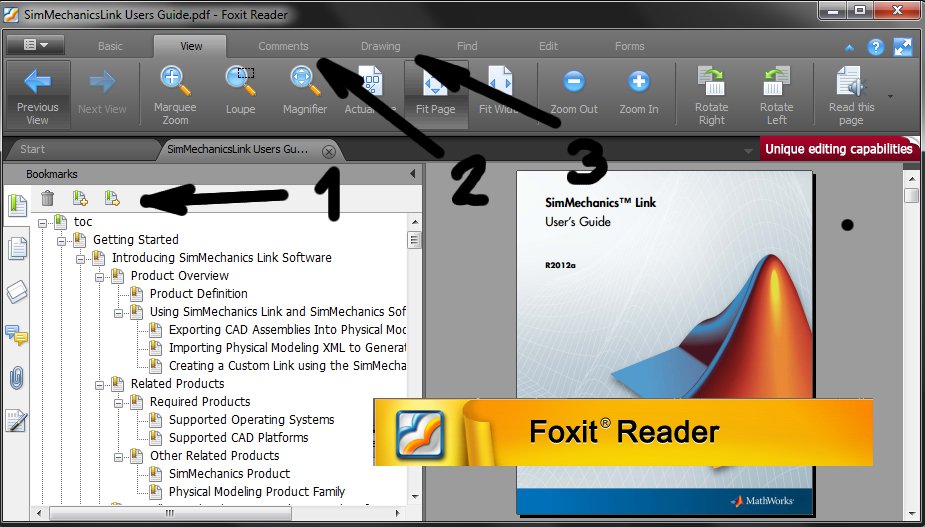Rotate the page left
This screenshot has width=925, height=527.
click(776, 94)
